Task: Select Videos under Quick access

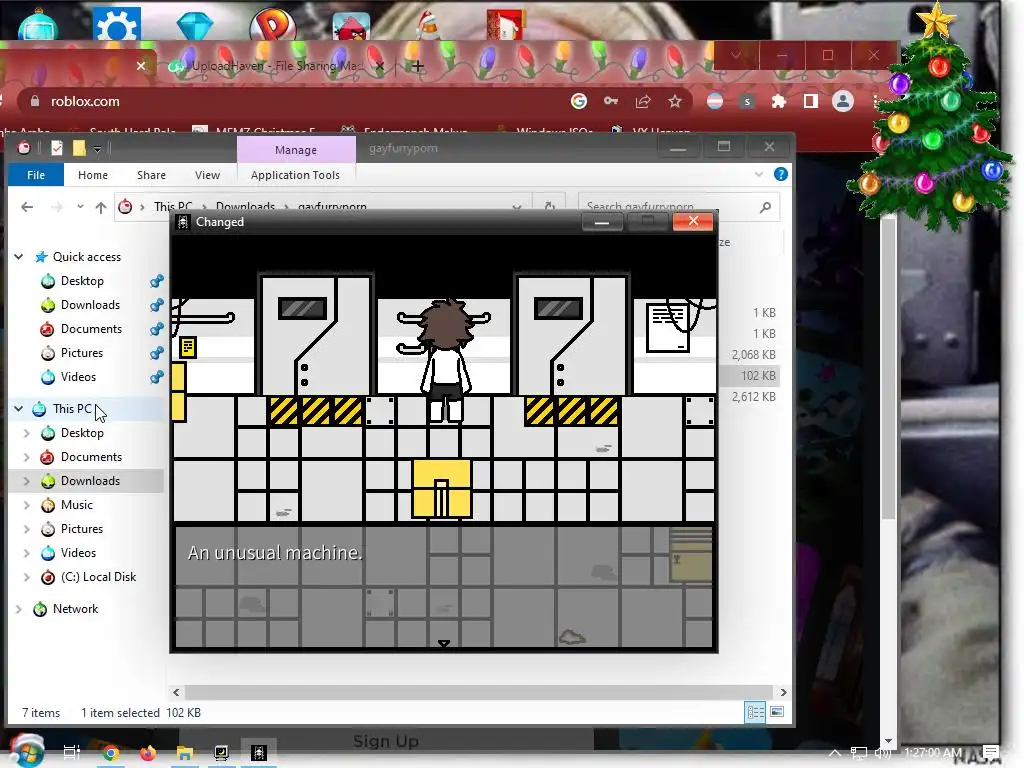Action: pos(78,377)
